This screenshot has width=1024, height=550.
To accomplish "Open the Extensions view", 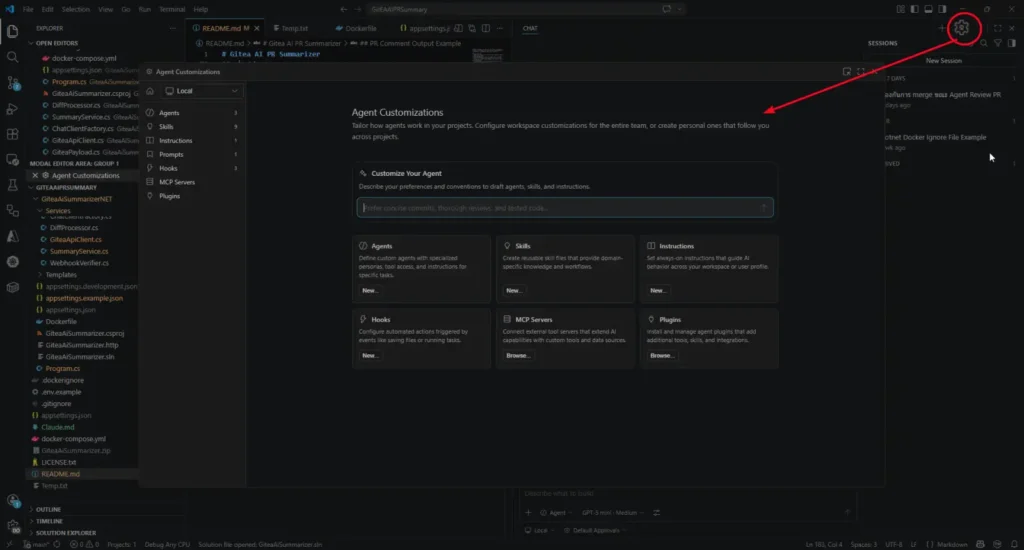I will pos(13,134).
